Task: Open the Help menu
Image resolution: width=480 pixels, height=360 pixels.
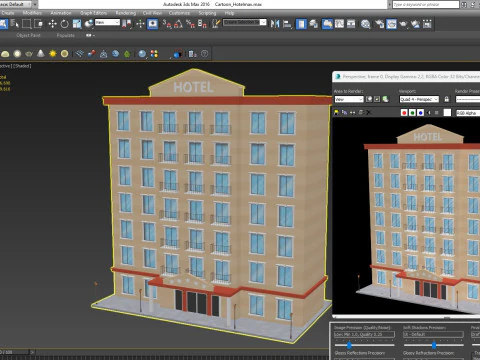Action: click(x=229, y=13)
